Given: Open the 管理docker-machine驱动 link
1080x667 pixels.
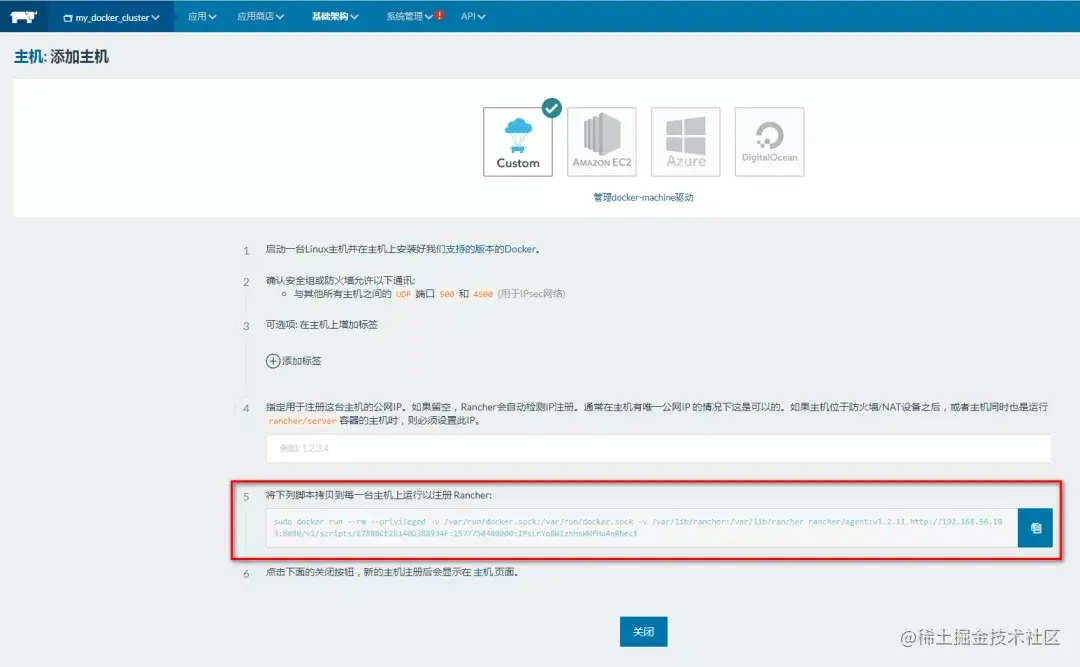Looking at the screenshot, I should 644,197.
